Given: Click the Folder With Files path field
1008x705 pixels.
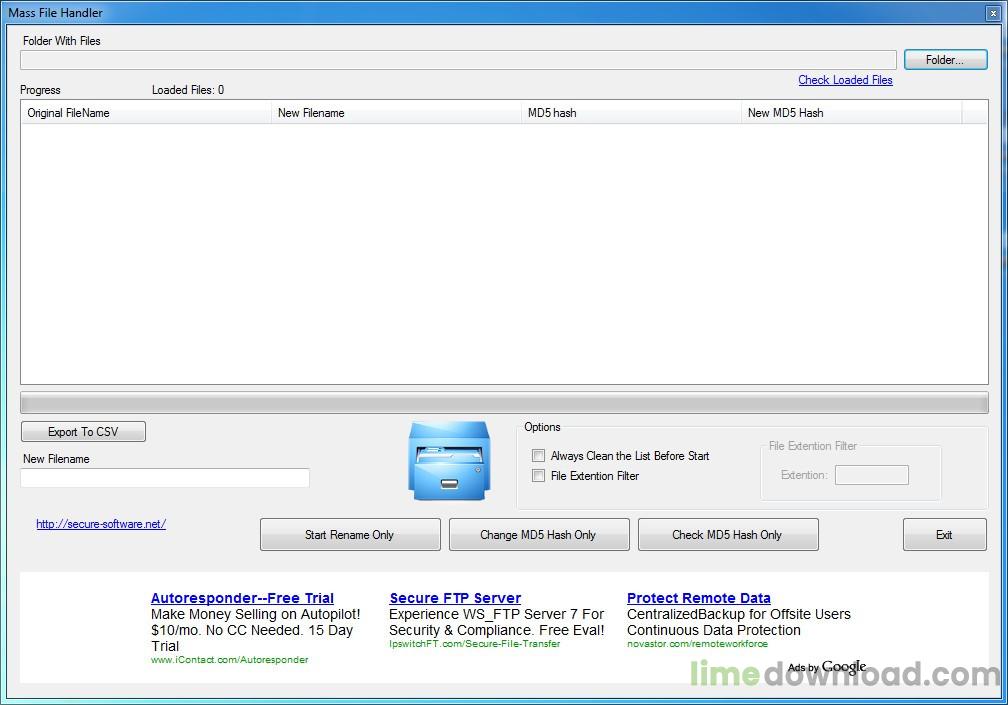Looking at the screenshot, I should pos(458,60).
